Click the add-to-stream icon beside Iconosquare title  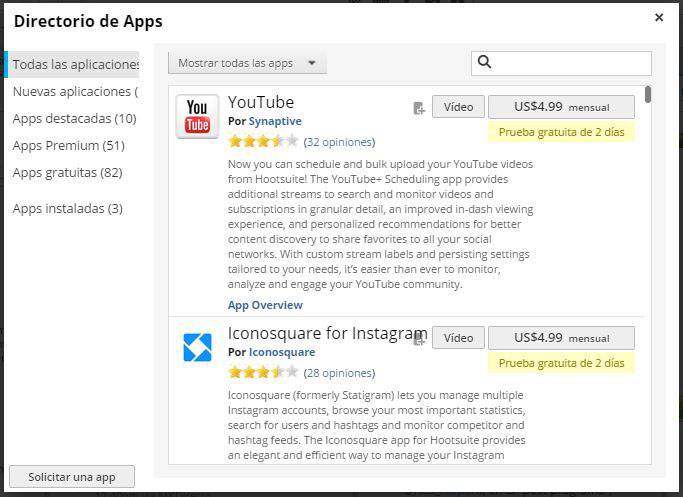(419, 339)
